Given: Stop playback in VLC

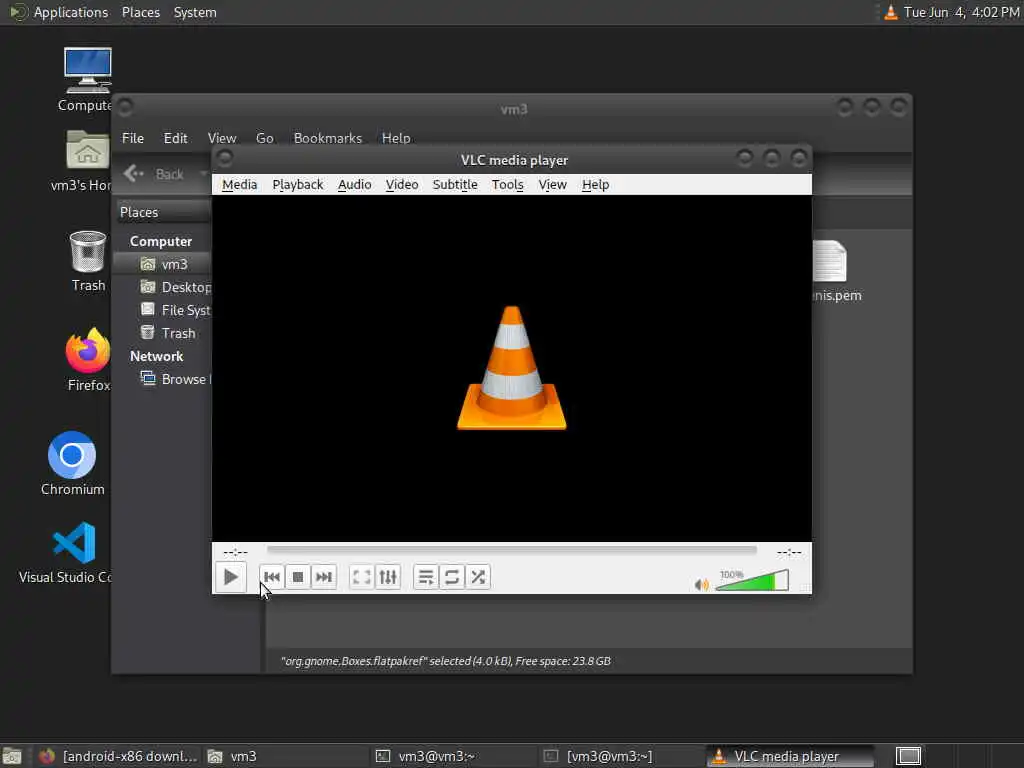Looking at the screenshot, I should click(x=298, y=577).
